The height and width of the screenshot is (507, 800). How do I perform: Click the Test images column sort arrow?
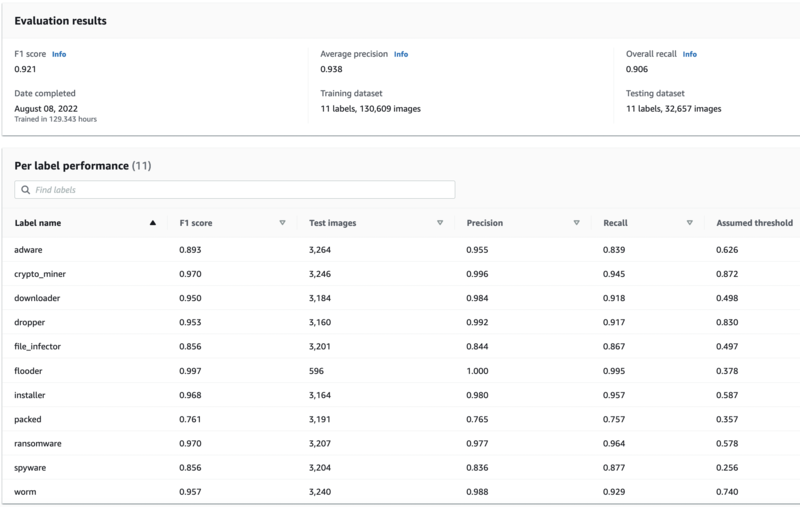(x=440, y=223)
